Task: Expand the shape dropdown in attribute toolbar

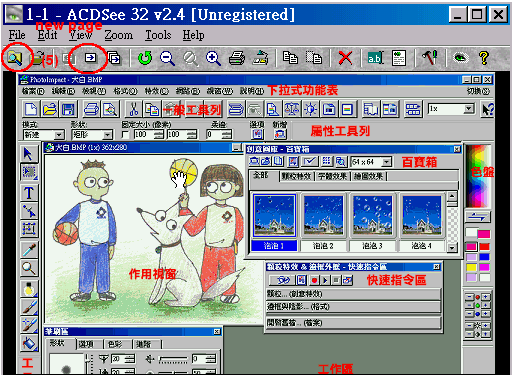Action: (108, 135)
